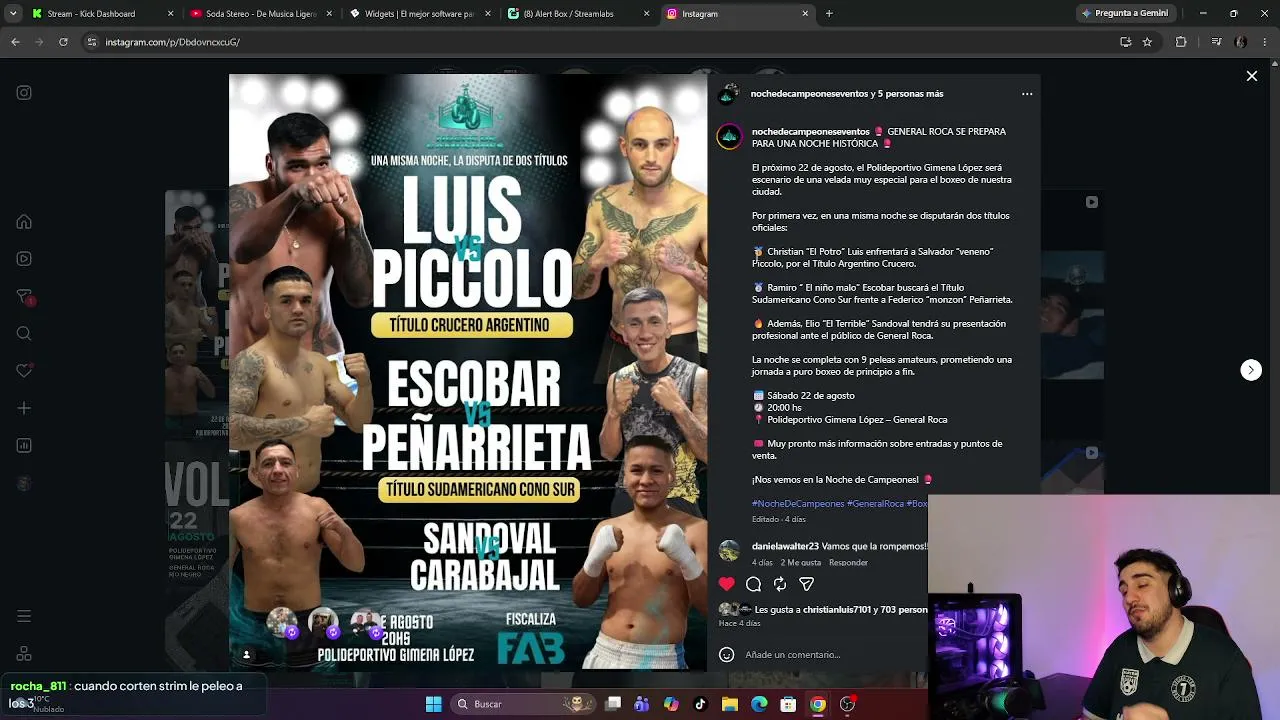Open the Chrome extensions puzzle icon
This screenshot has height=720, width=1280.
coord(1181,42)
